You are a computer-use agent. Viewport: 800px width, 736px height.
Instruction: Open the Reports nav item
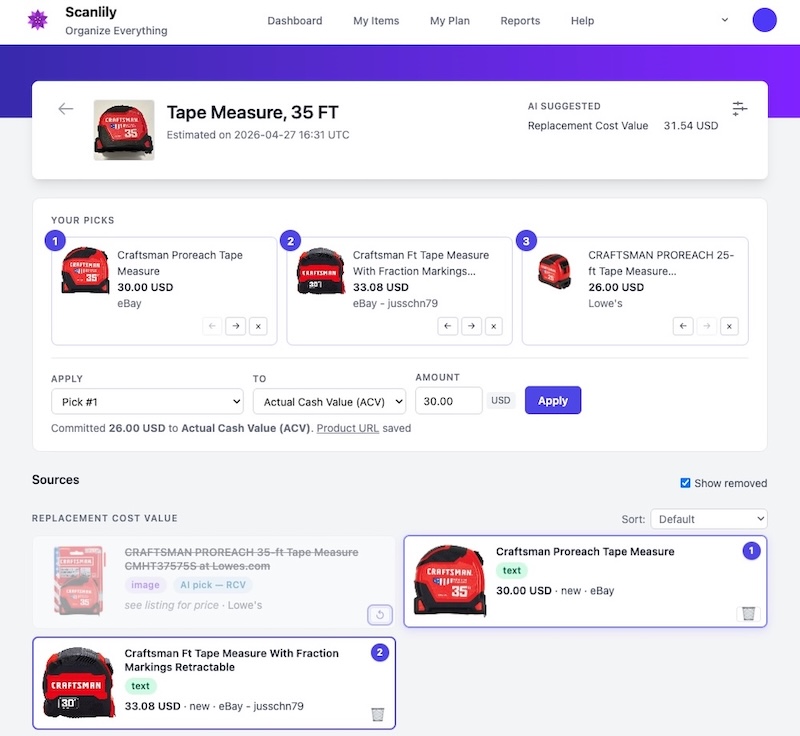coord(520,21)
